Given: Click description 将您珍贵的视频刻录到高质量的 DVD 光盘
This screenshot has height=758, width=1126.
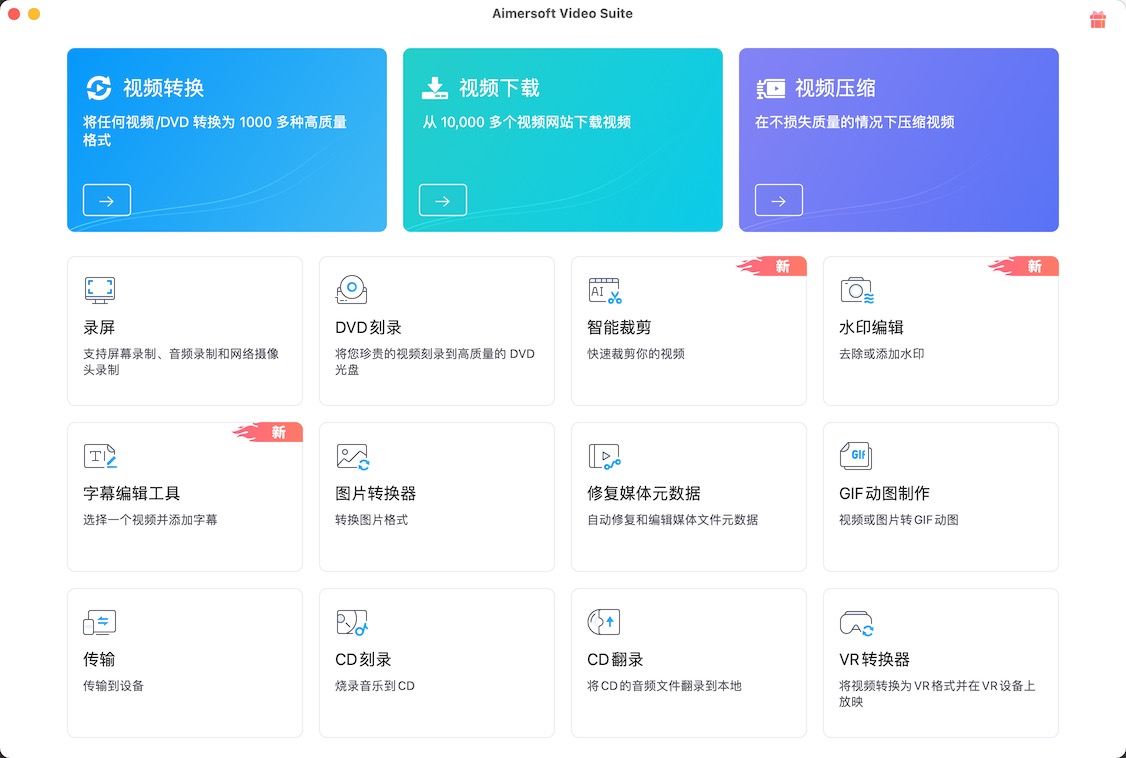Looking at the screenshot, I should pos(435,362).
